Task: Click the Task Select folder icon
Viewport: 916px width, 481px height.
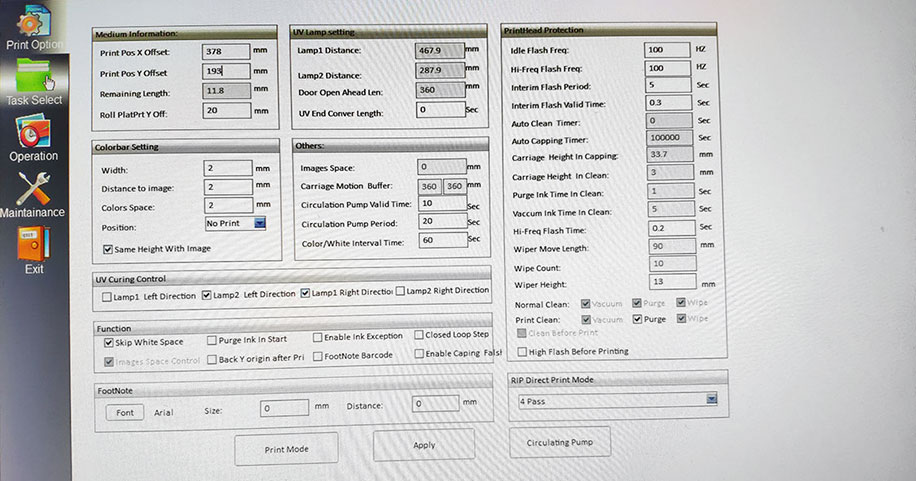Action: click(34, 76)
